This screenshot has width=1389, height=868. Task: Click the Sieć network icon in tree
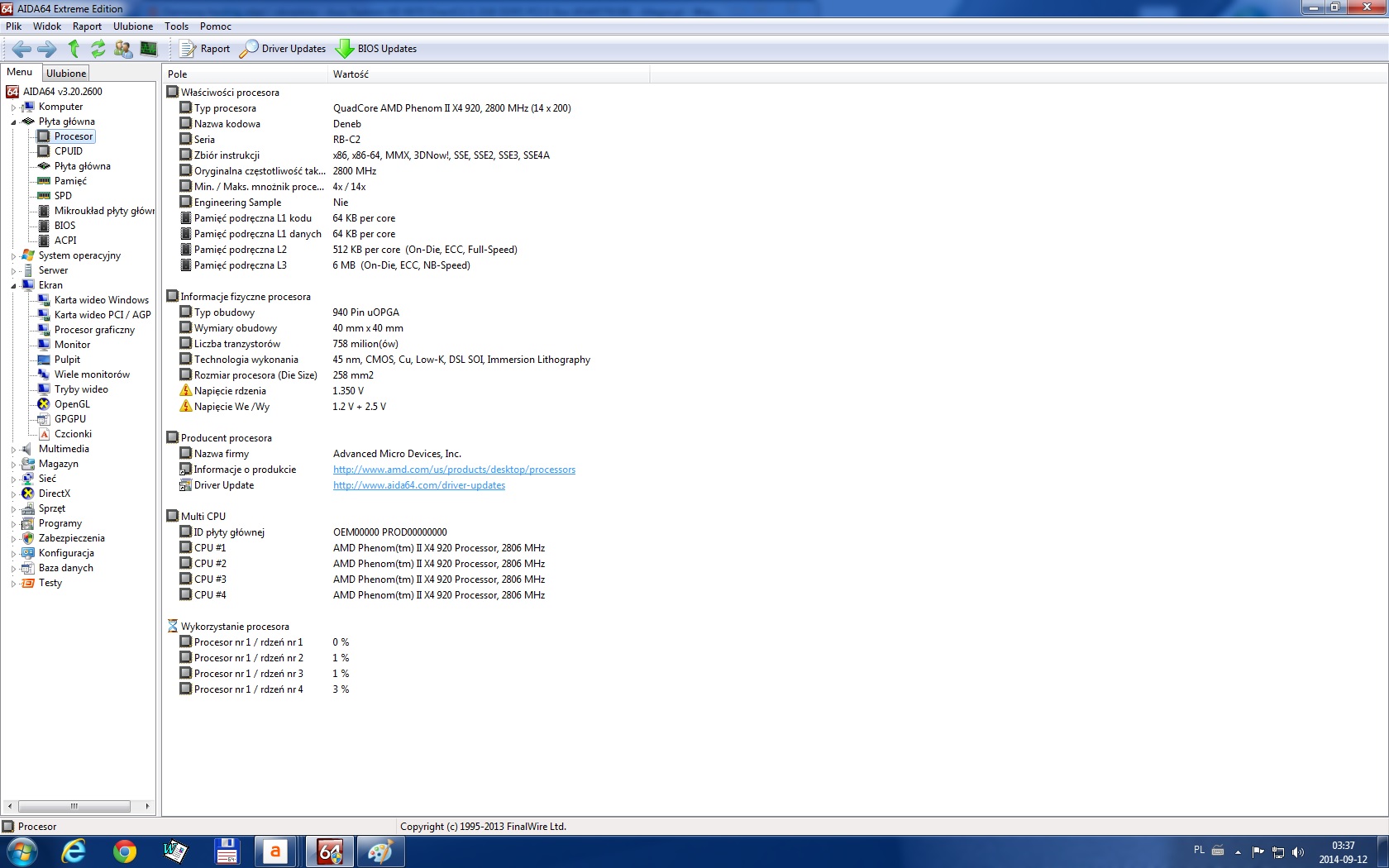28,479
